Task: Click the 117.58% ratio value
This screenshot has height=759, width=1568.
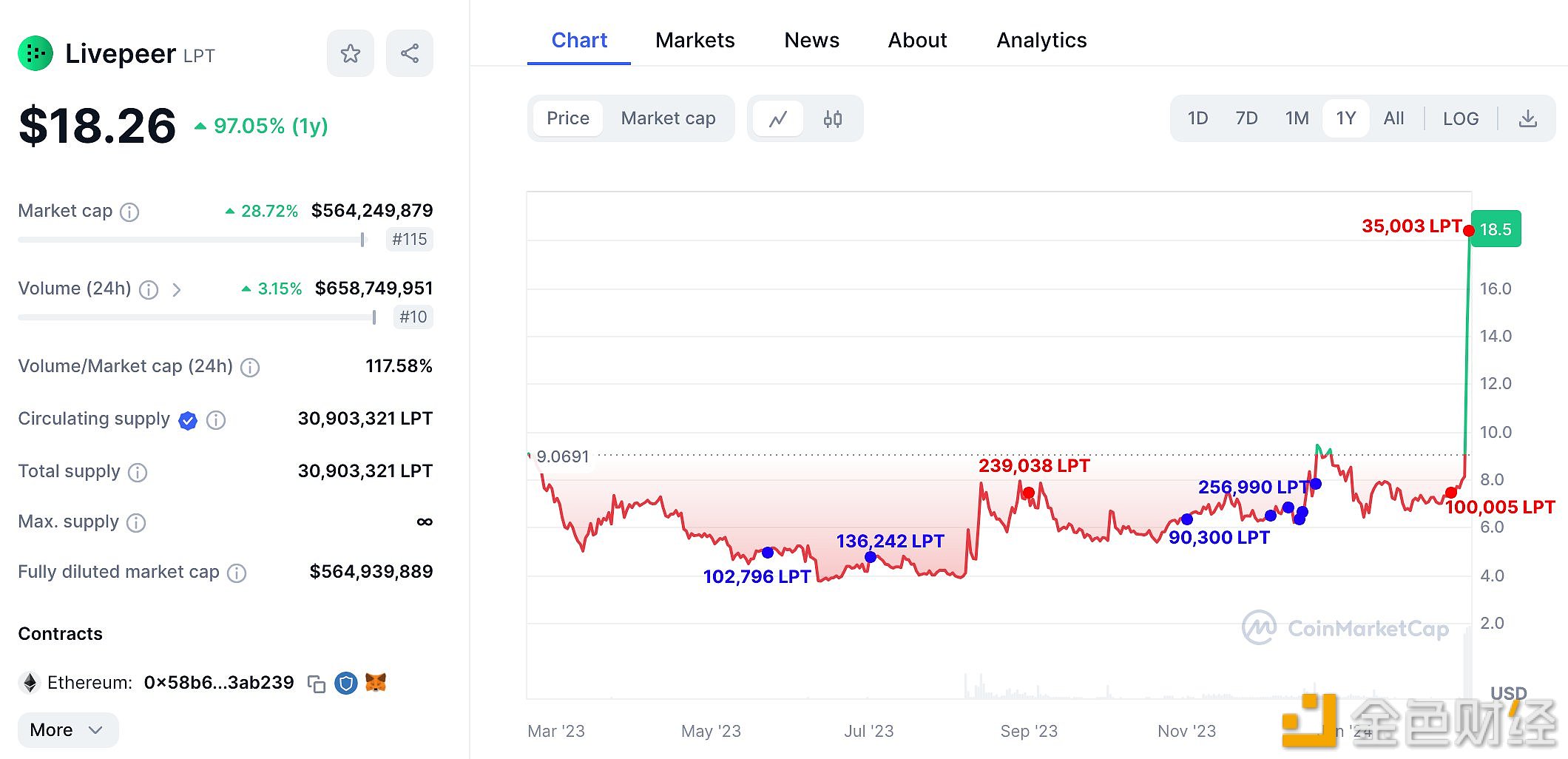Action: (399, 366)
